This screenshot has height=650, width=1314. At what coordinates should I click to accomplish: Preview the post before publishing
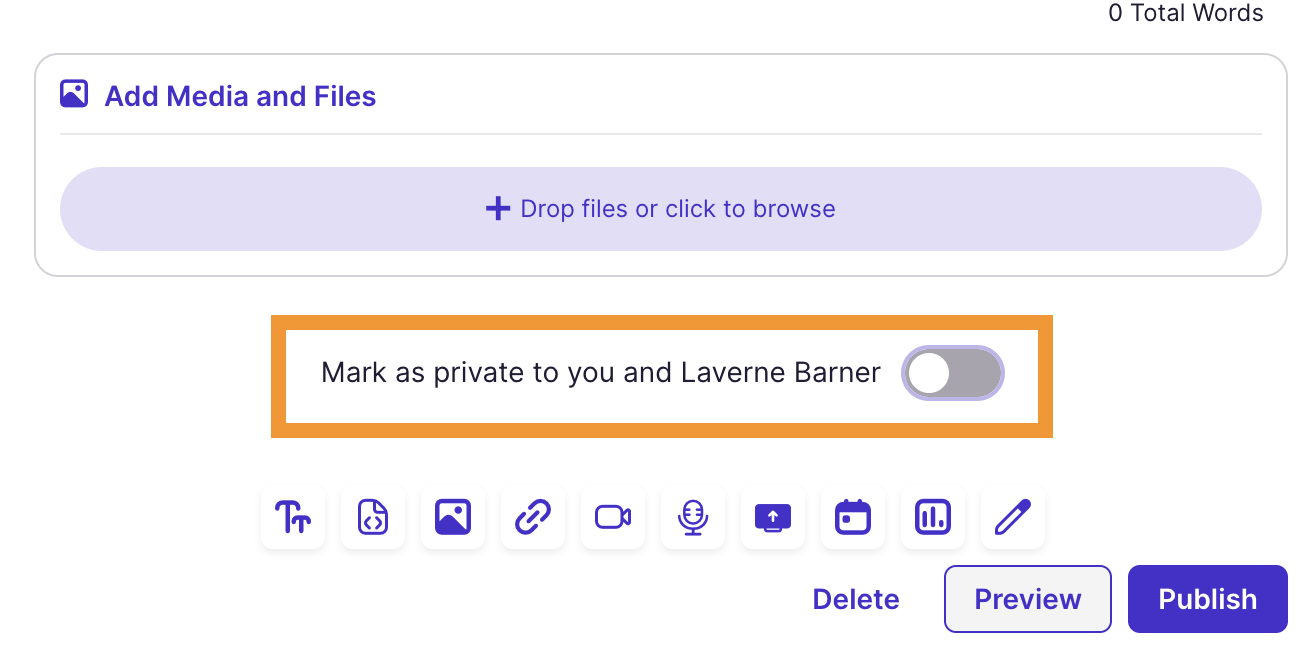click(x=1027, y=598)
